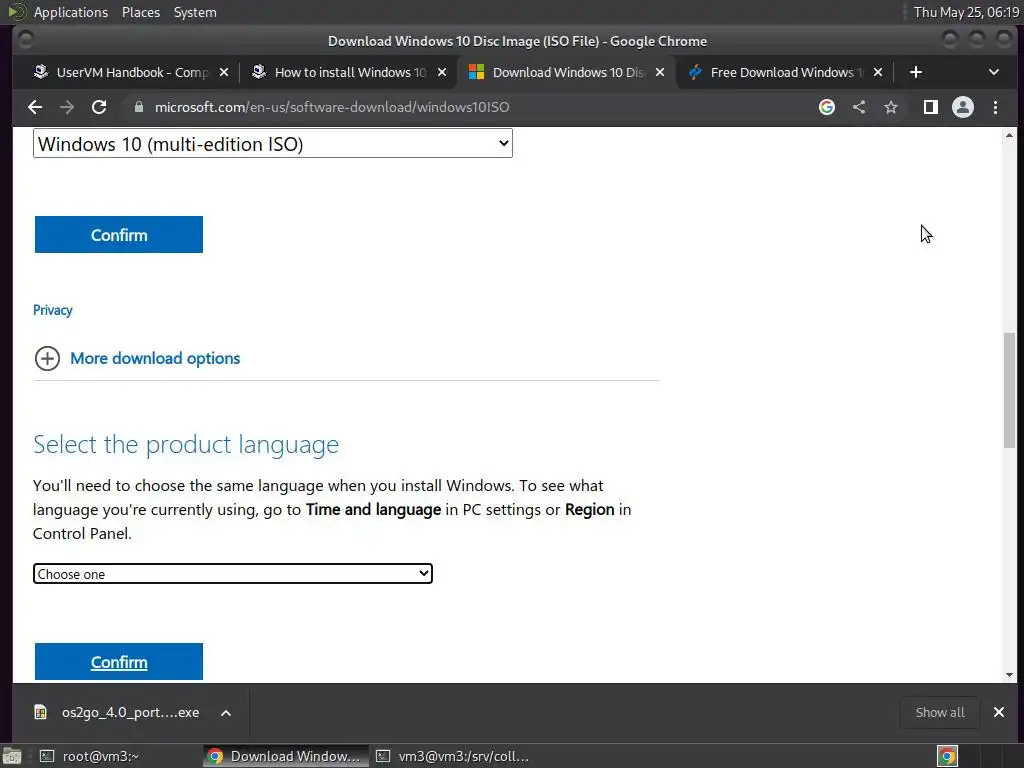Open the Chrome side panel

[931, 107]
